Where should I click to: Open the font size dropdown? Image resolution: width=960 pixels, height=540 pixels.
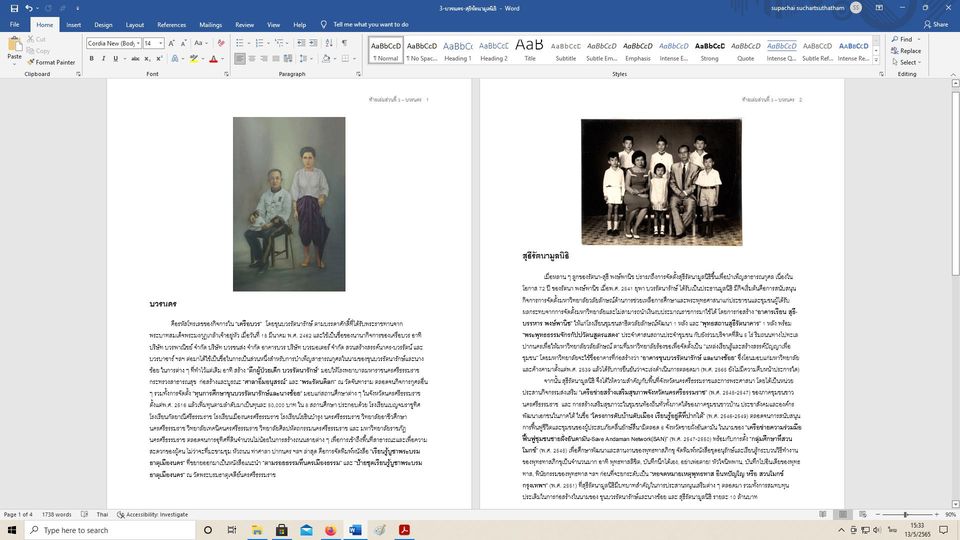161,43
